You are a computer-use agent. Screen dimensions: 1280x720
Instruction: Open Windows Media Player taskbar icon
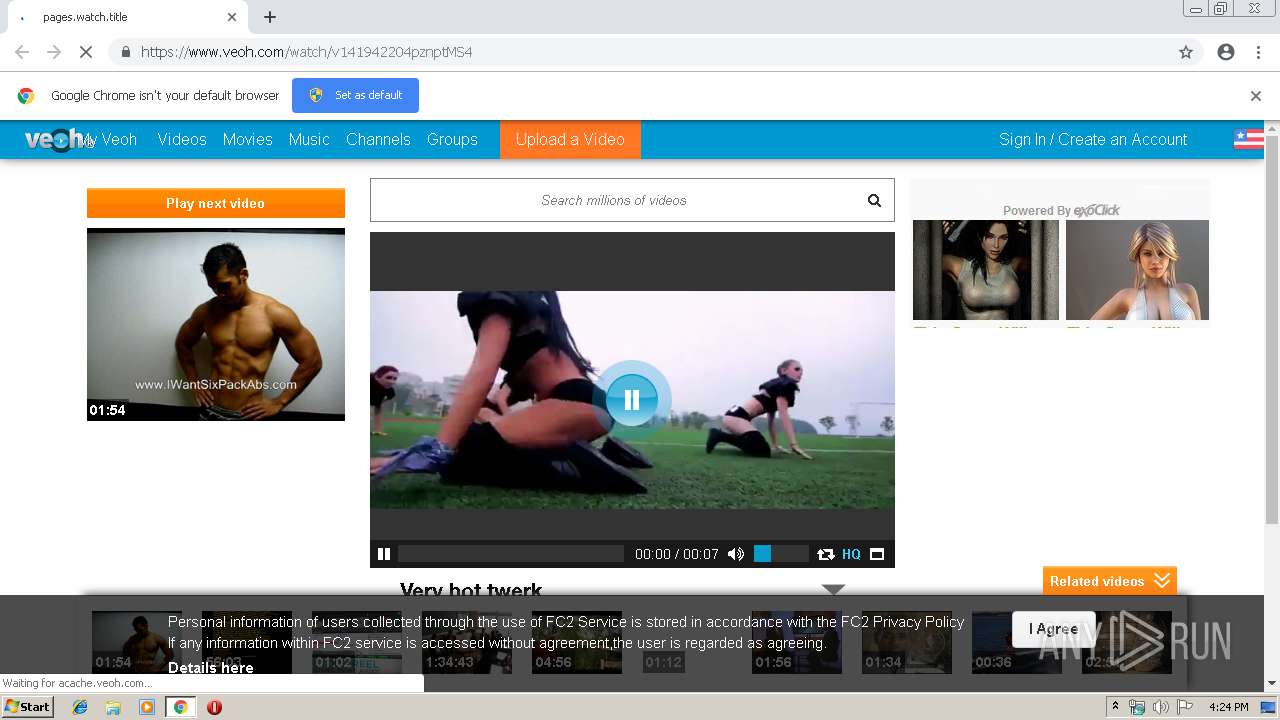point(147,707)
